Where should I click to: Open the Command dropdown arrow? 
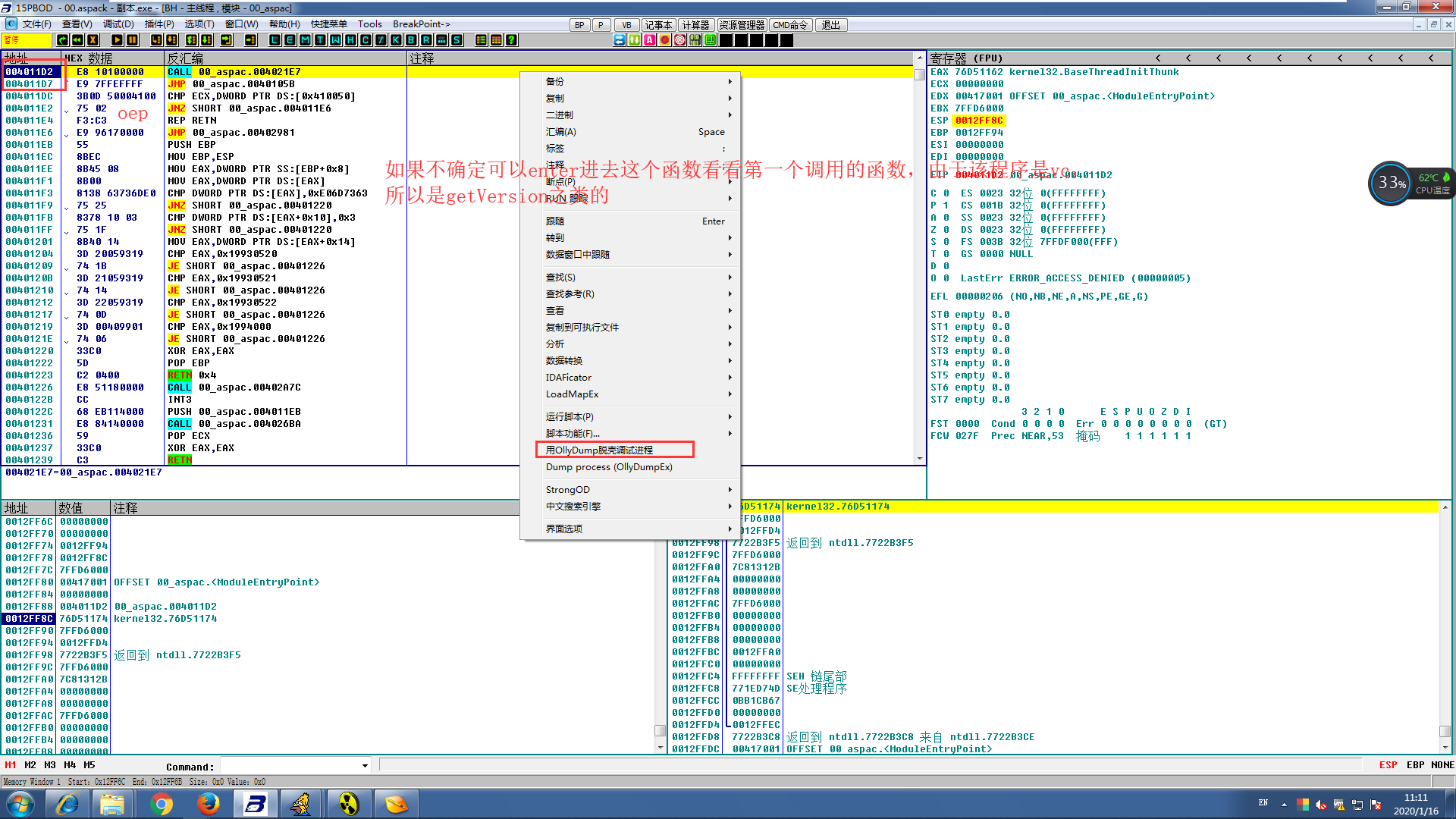point(365,766)
